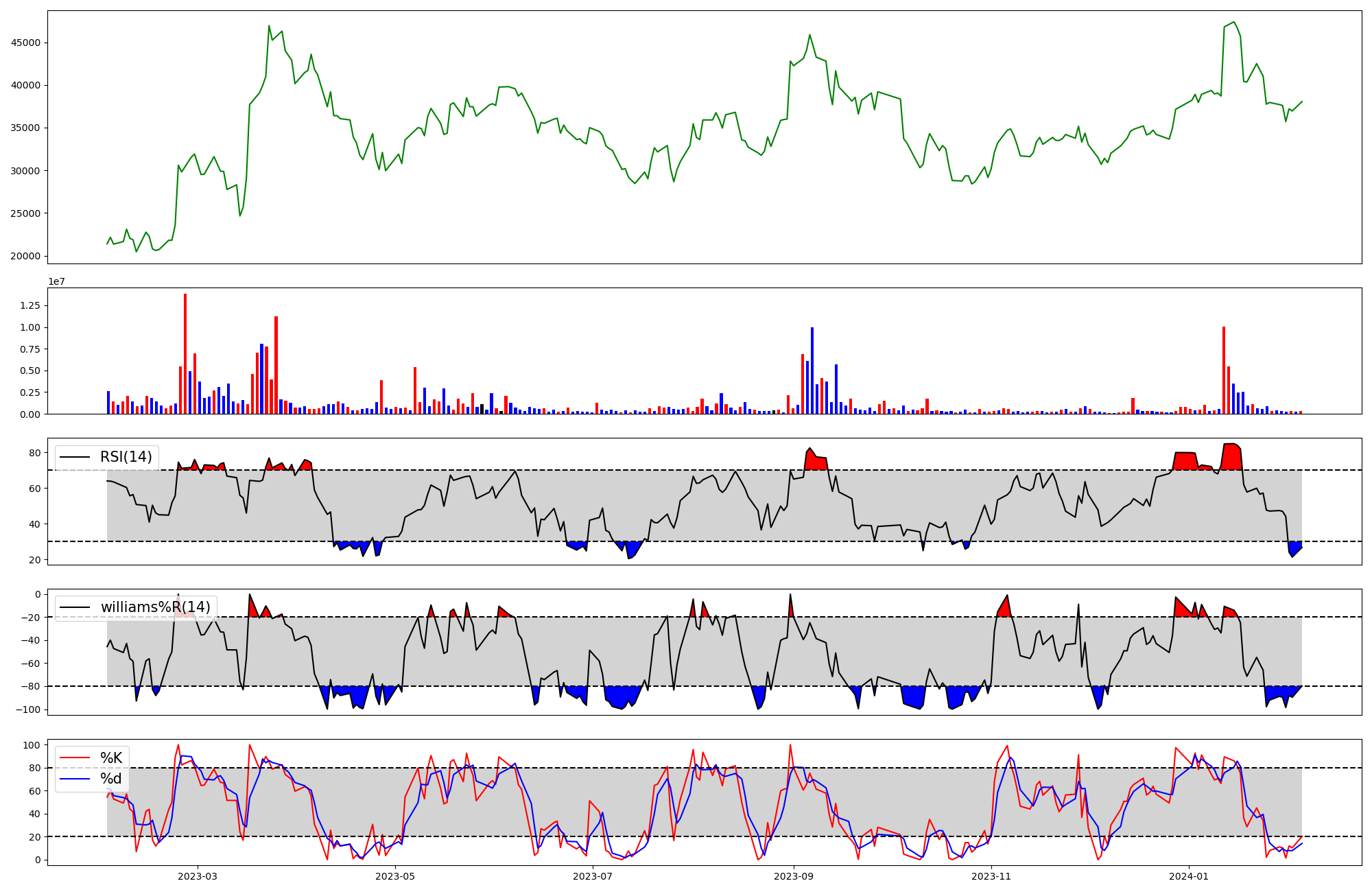Click the 2023-11 x-axis date label
Screen dimensions: 1372x892
(991, 876)
